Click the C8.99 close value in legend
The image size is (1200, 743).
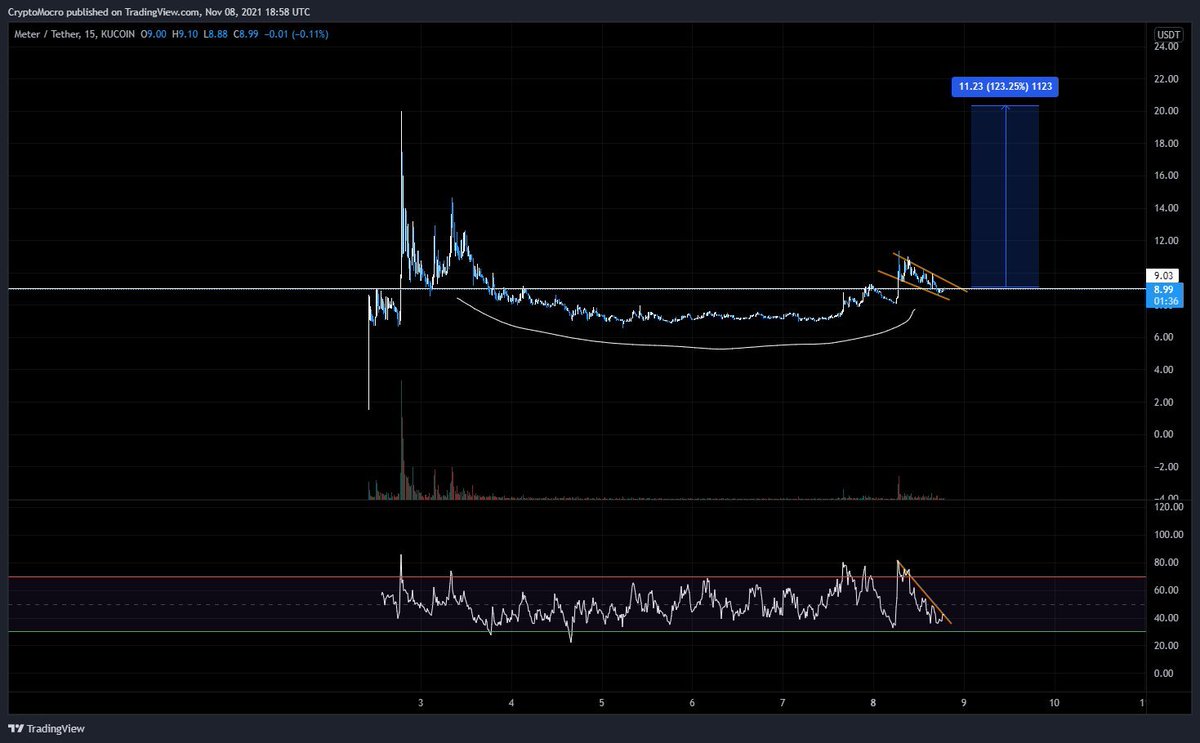tap(248, 34)
